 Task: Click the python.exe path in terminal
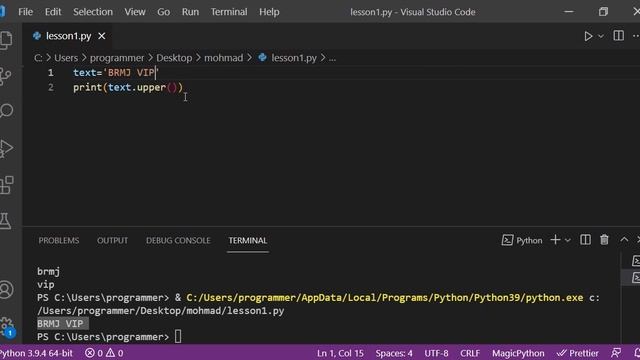coord(384,298)
